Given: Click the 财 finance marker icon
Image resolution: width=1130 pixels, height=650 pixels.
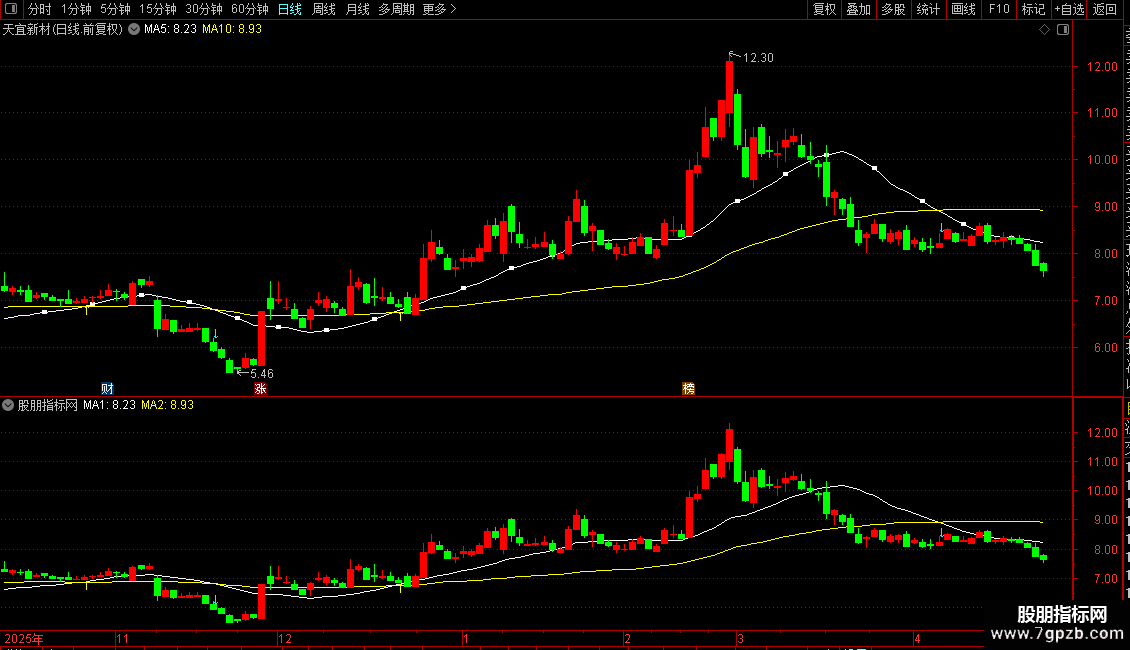Looking at the screenshot, I should (107, 388).
